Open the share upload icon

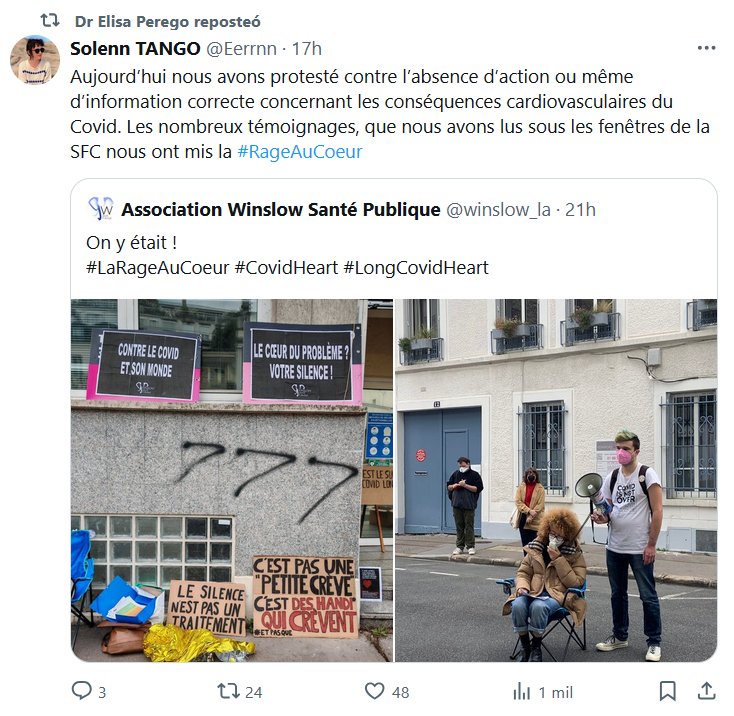click(x=707, y=691)
